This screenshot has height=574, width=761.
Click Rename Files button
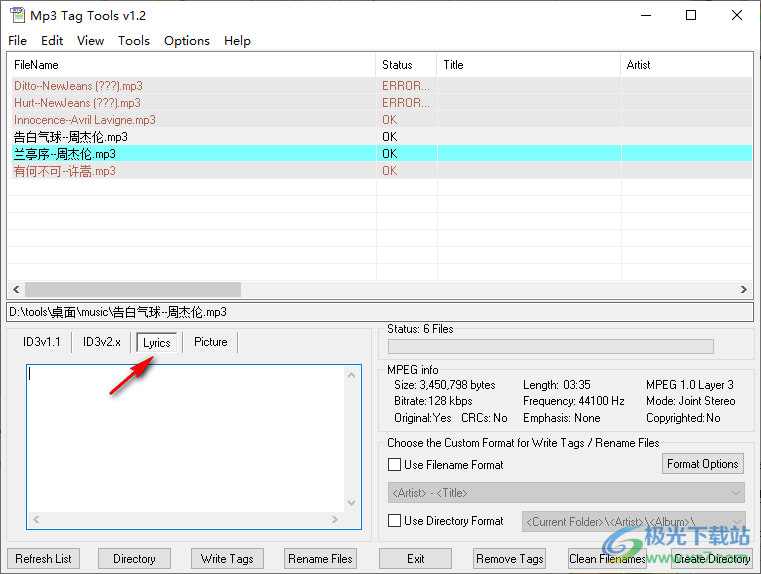320,559
